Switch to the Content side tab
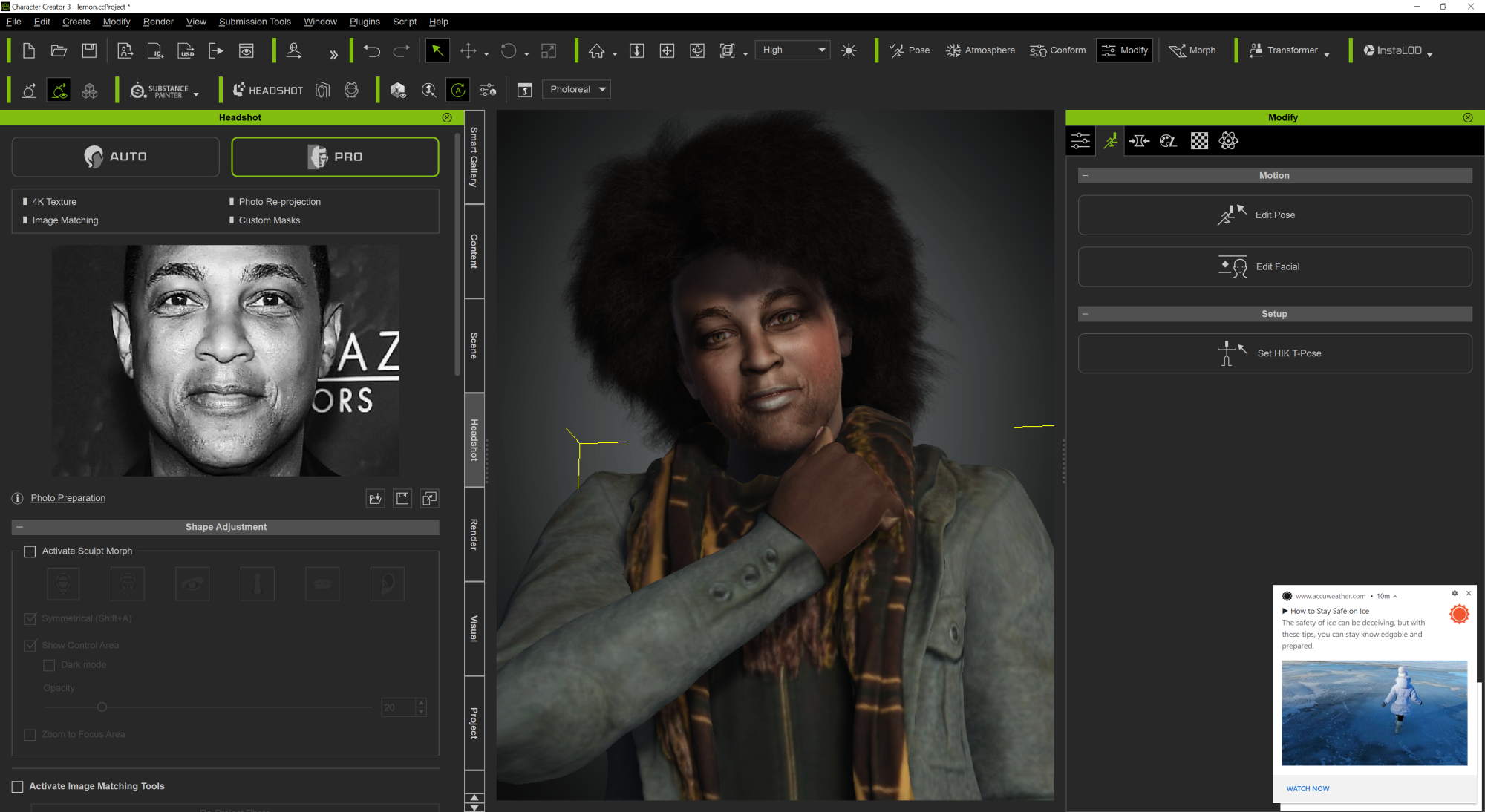1485x812 pixels. (x=474, y=252)
